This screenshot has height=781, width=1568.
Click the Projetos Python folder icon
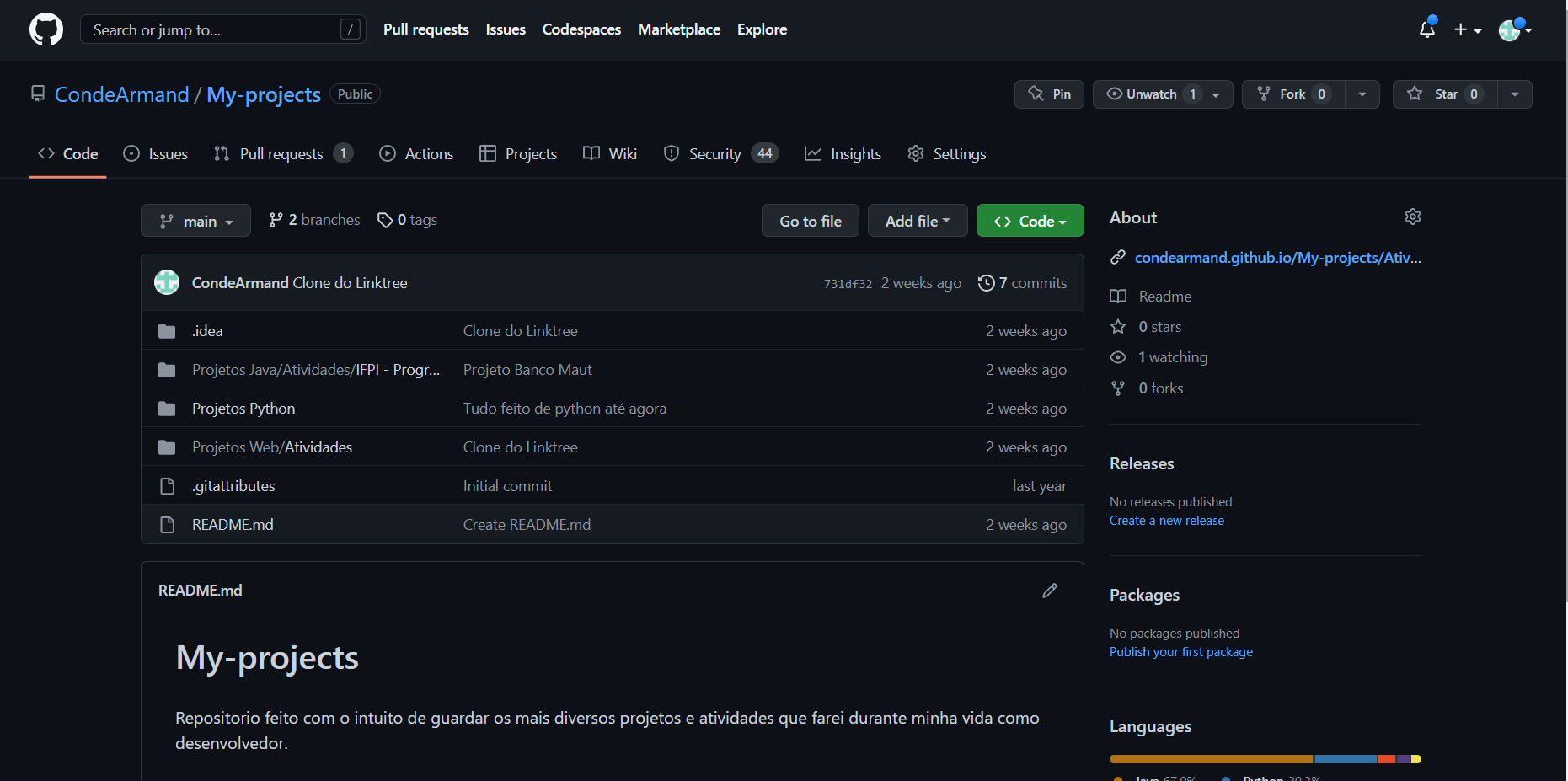point(166,408)
